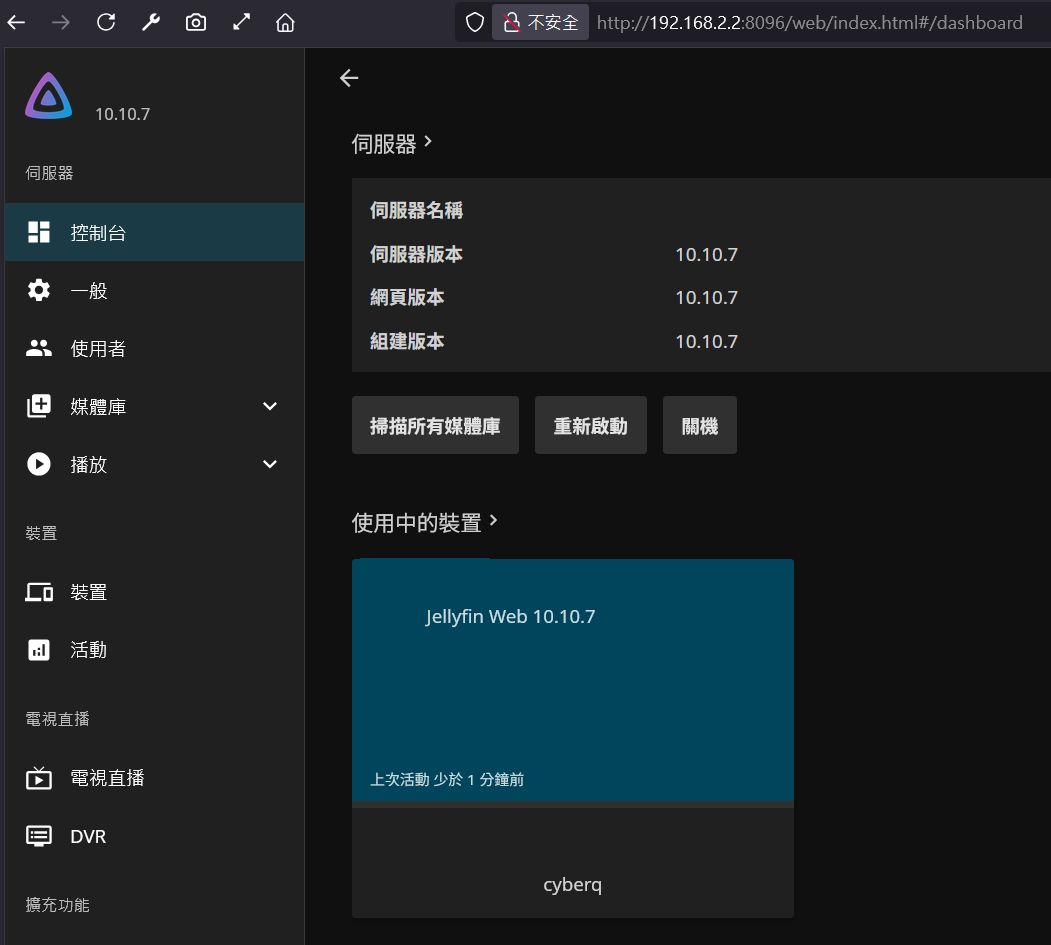Click the 電視直播 sidebar section header

(58, 719)
